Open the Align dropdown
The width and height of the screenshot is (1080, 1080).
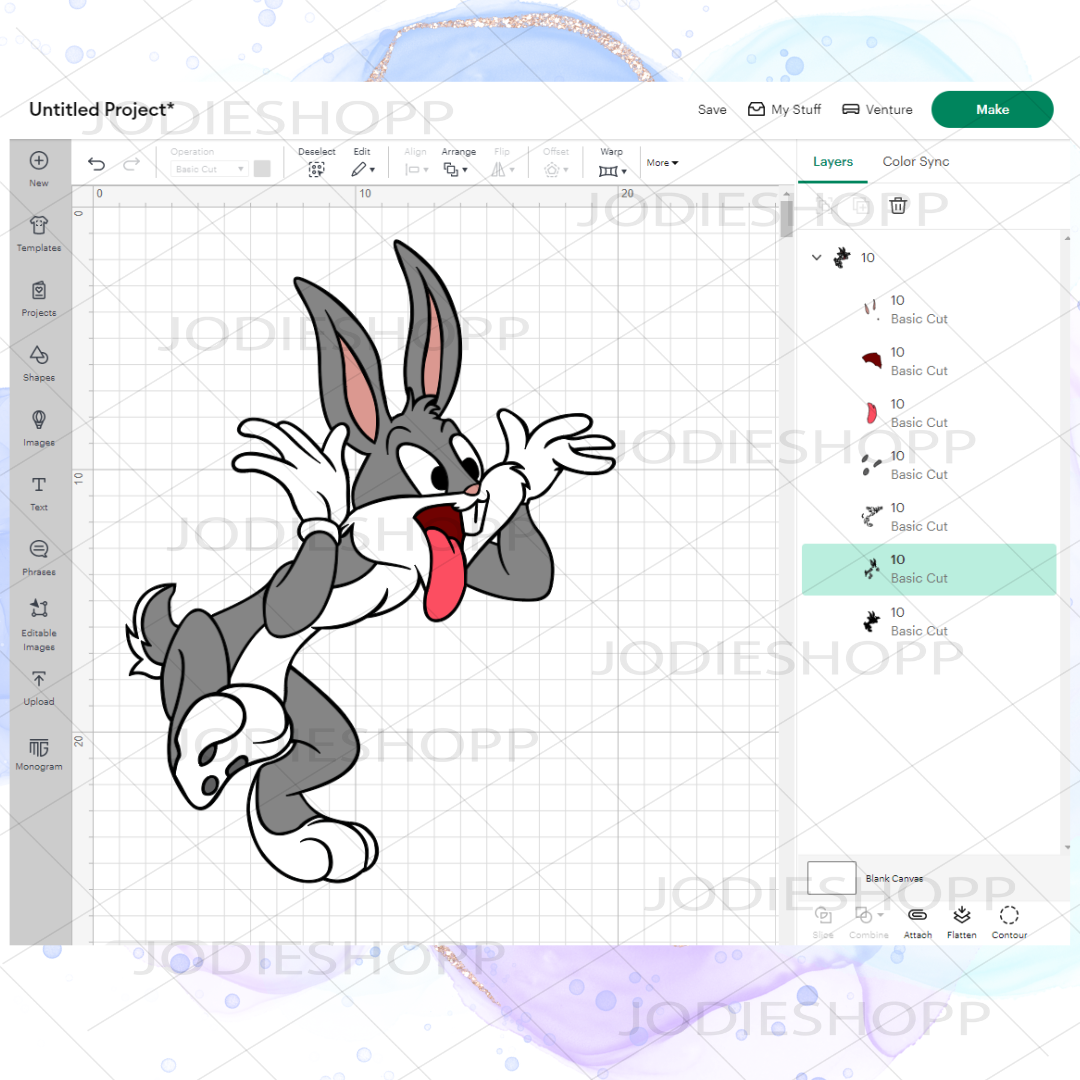[x=416, y=169]
